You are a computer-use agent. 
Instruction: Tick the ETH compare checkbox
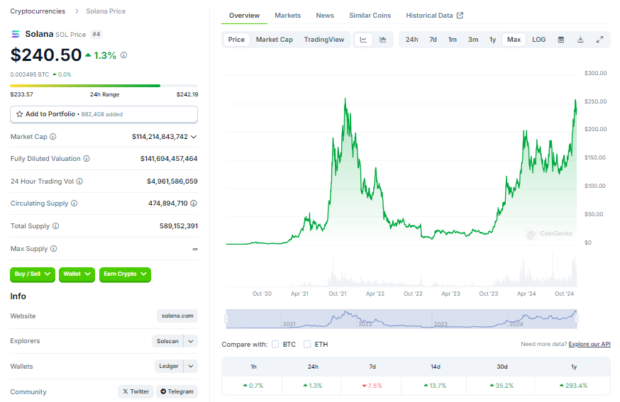[x=307, y=344]
